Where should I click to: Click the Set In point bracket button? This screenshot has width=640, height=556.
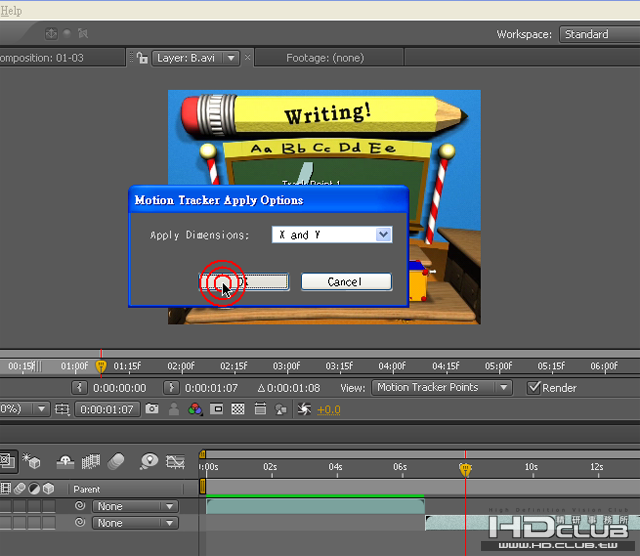point(79,387)
